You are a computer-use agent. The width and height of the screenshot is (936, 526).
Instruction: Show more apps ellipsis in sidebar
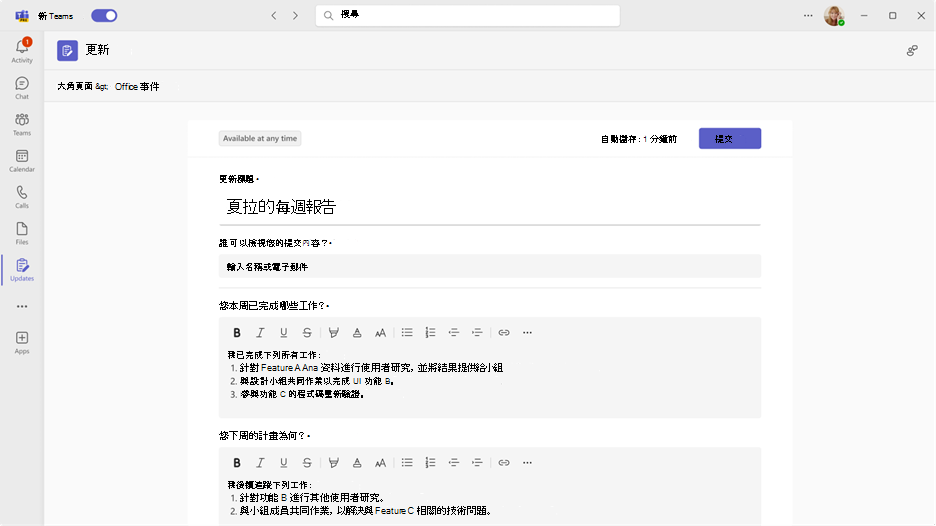22,306
